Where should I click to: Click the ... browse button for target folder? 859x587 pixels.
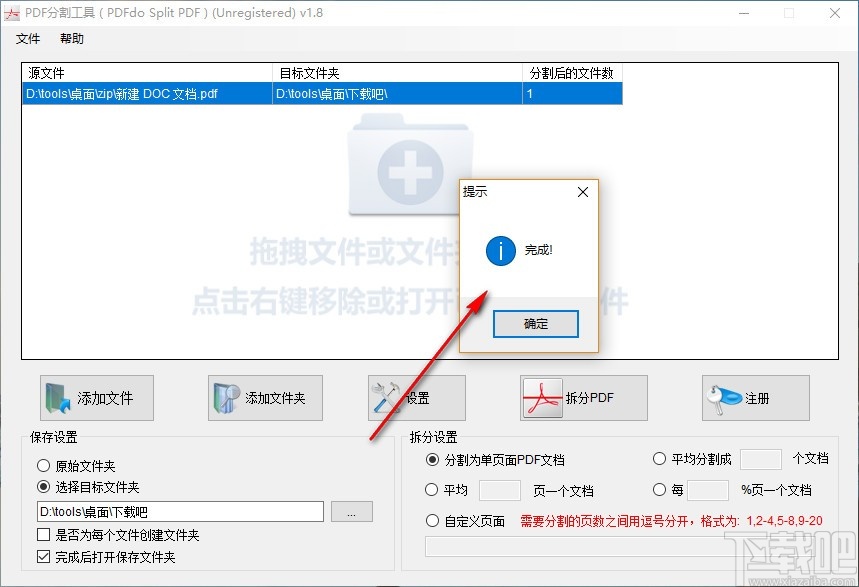point(352,511)
